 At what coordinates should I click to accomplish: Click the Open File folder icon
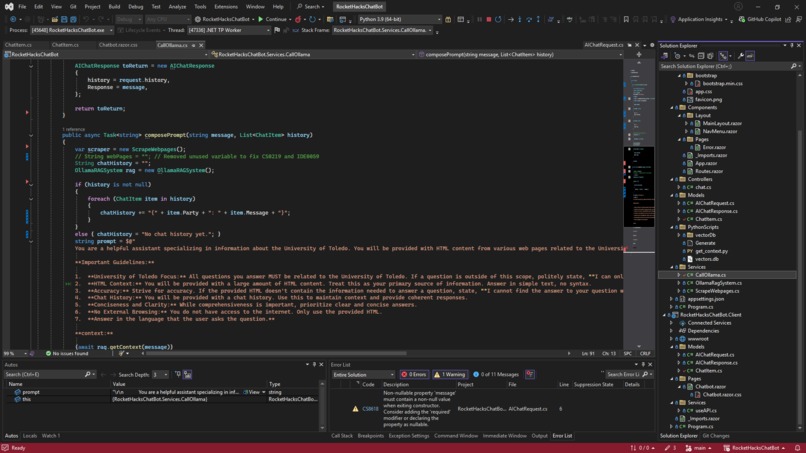[x=54, y=19]
